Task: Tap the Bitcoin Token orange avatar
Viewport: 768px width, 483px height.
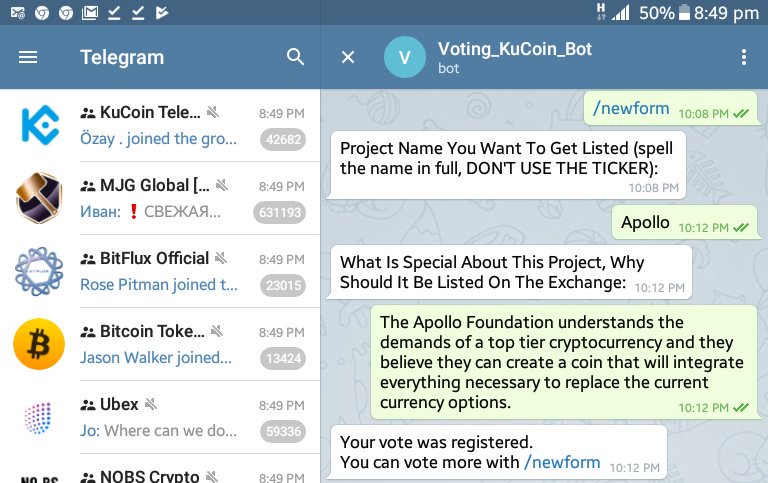Action: [x=39, y=344]
